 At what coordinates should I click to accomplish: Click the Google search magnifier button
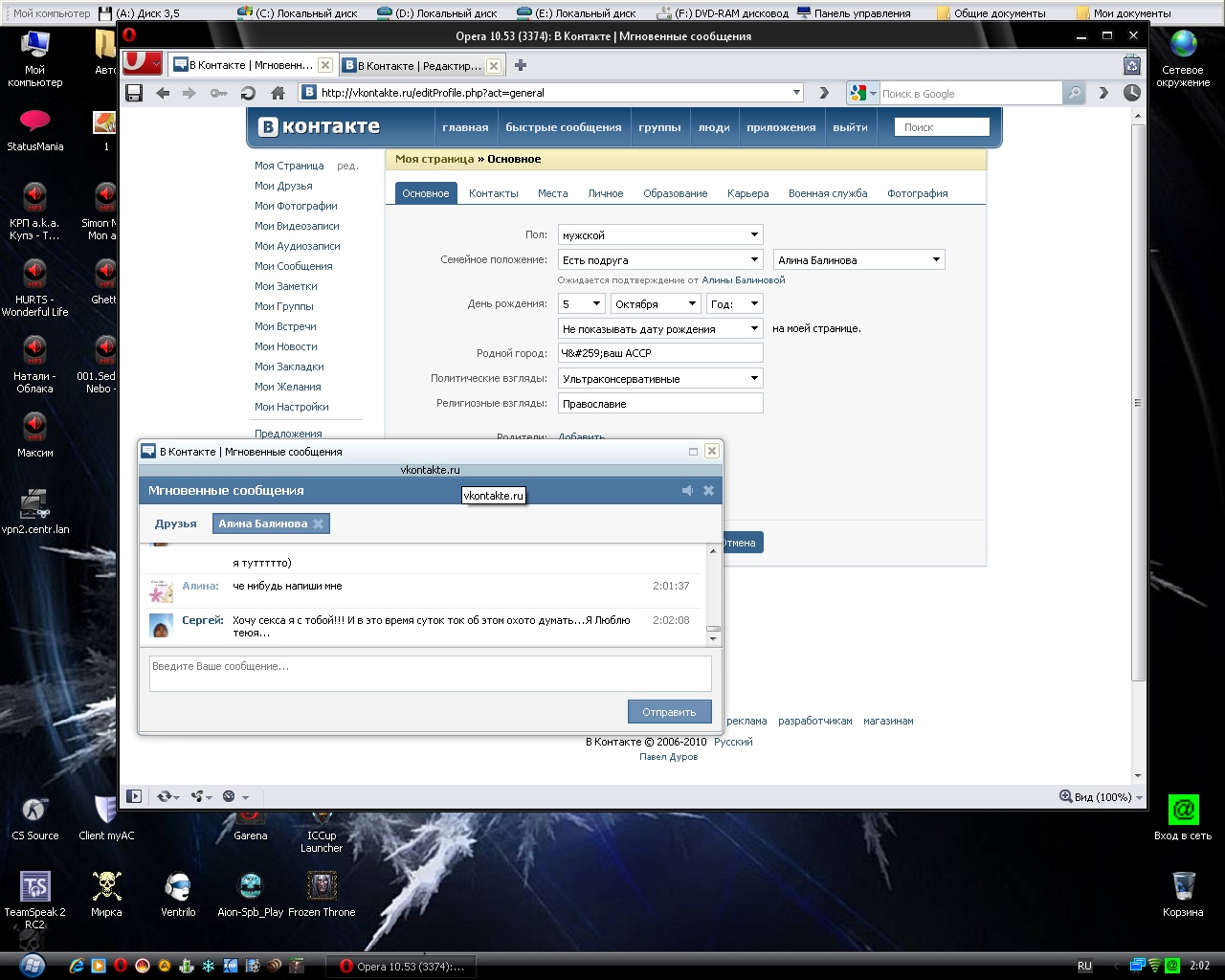1075,93
